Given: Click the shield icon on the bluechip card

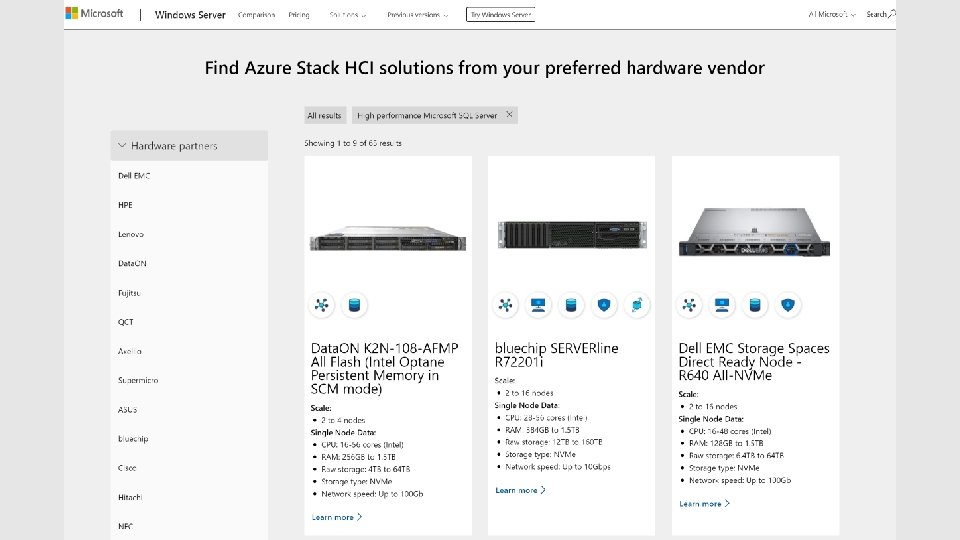Looking at the screenshot, I should pyautogui.click(x=603, y=305).
